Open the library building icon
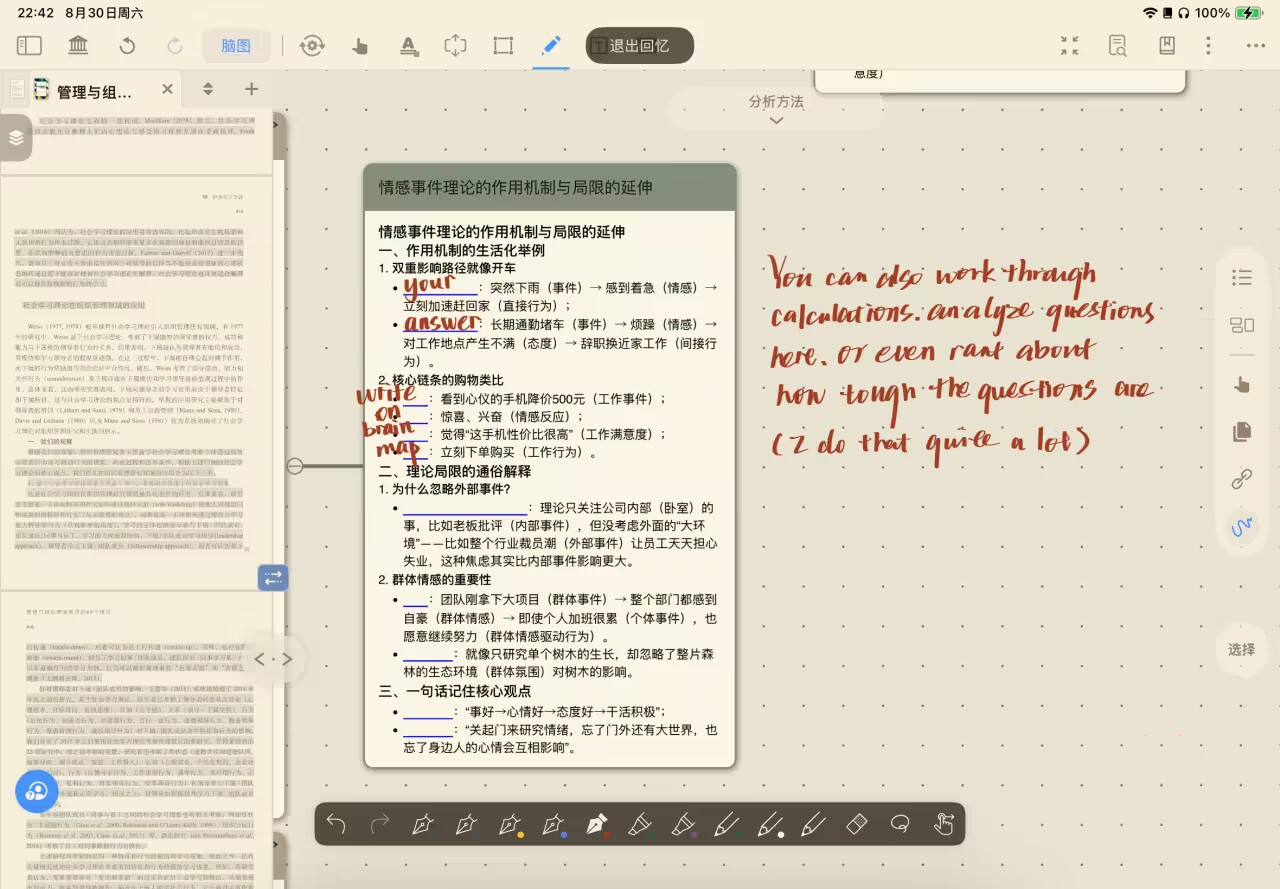Image resolution: width=1280 pixels, height=889 pixels. coord(78,45)
